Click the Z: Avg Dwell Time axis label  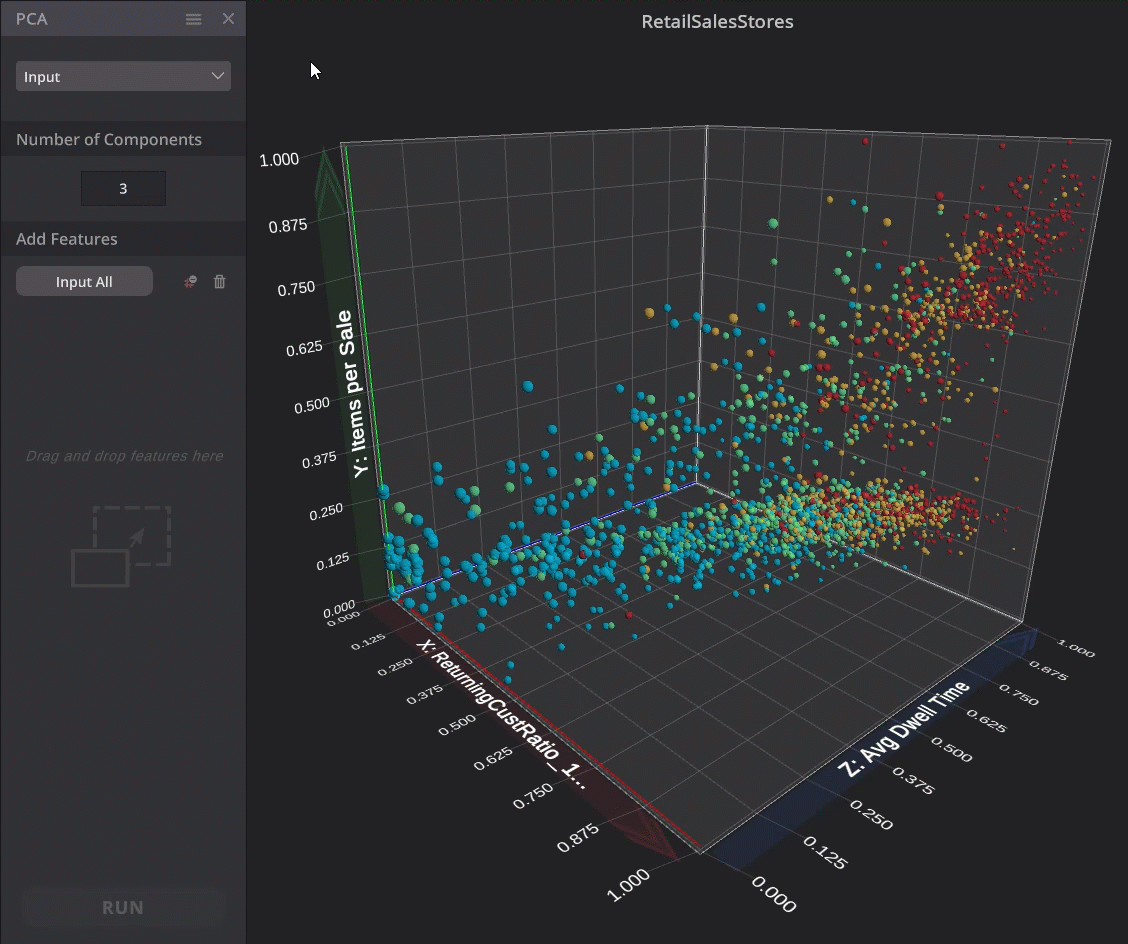pyautogui.click(x=905, y=729)
